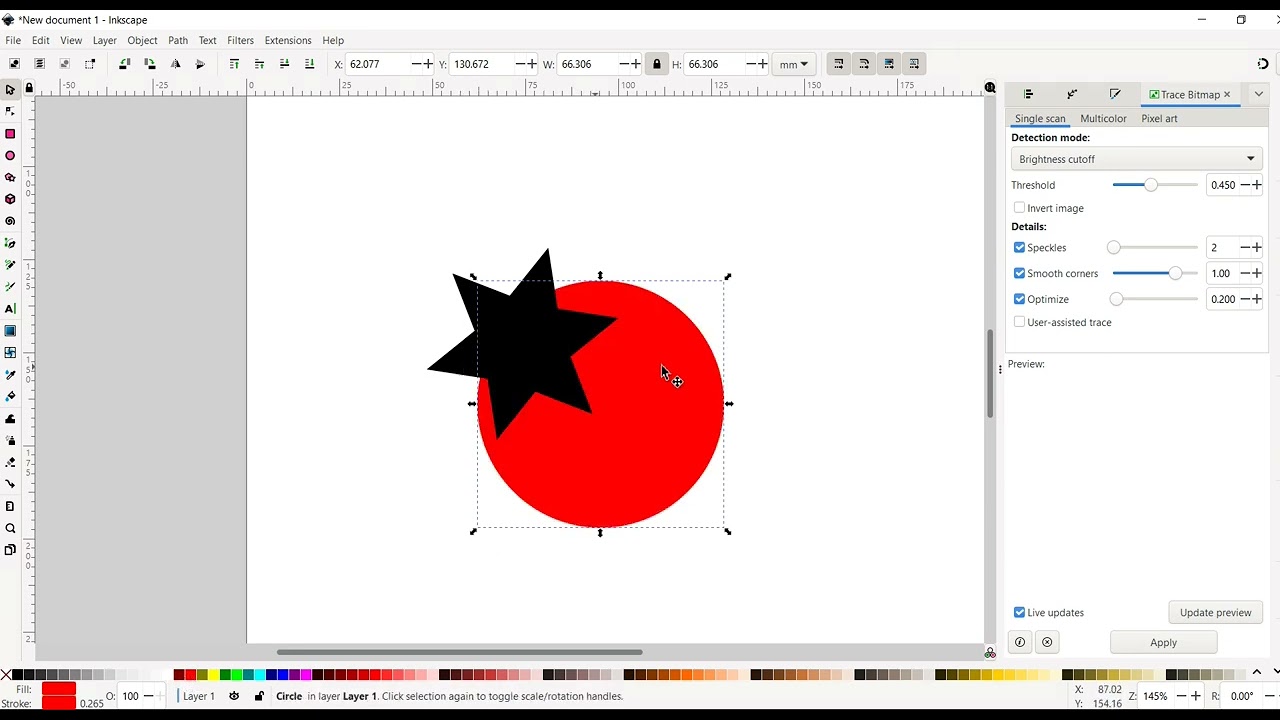Toggle Layer 1 visibility eye

(x=234, y=696)
